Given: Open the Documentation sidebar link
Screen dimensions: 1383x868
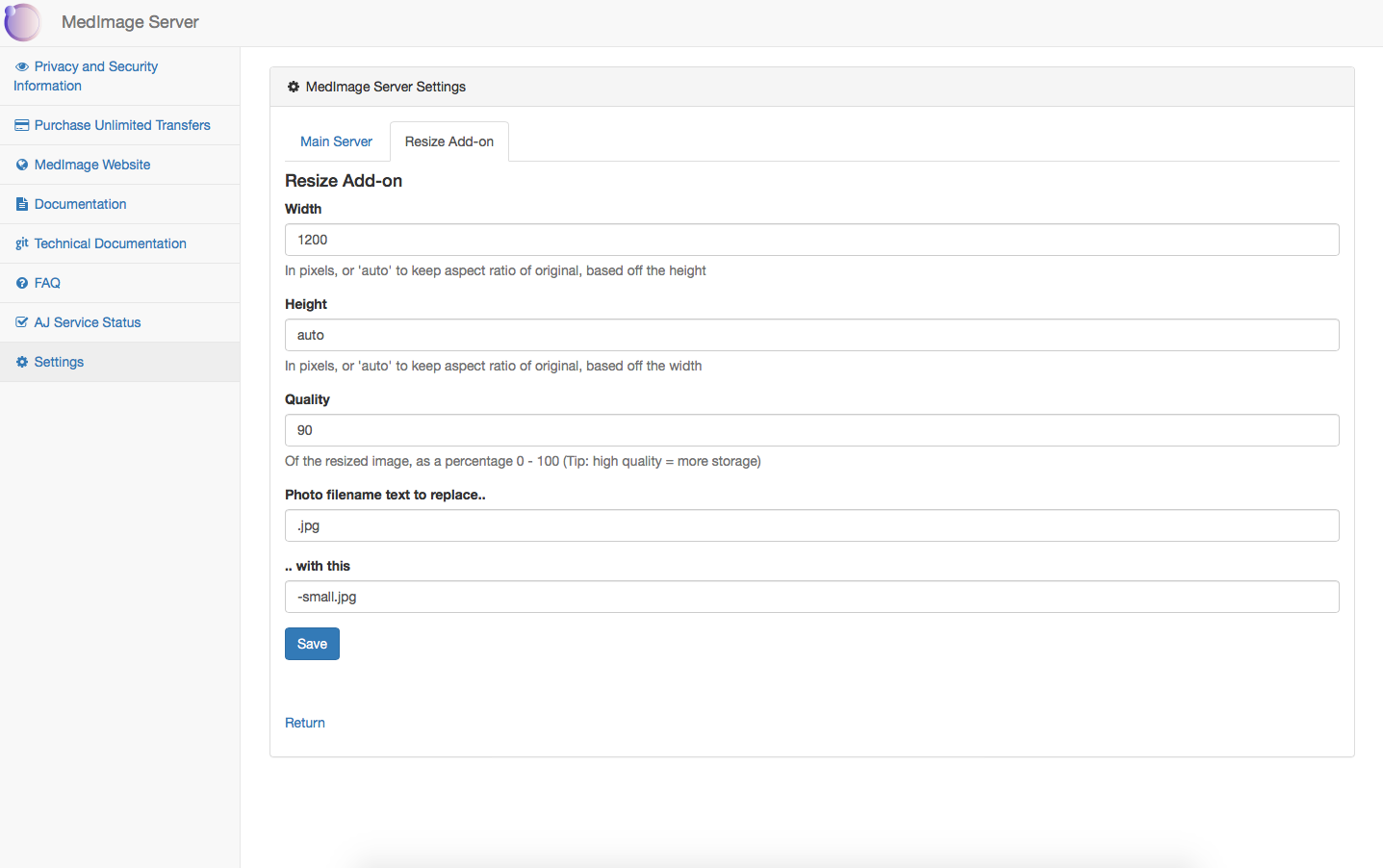Looking at the screenshot, I should (x=81, y=204).
